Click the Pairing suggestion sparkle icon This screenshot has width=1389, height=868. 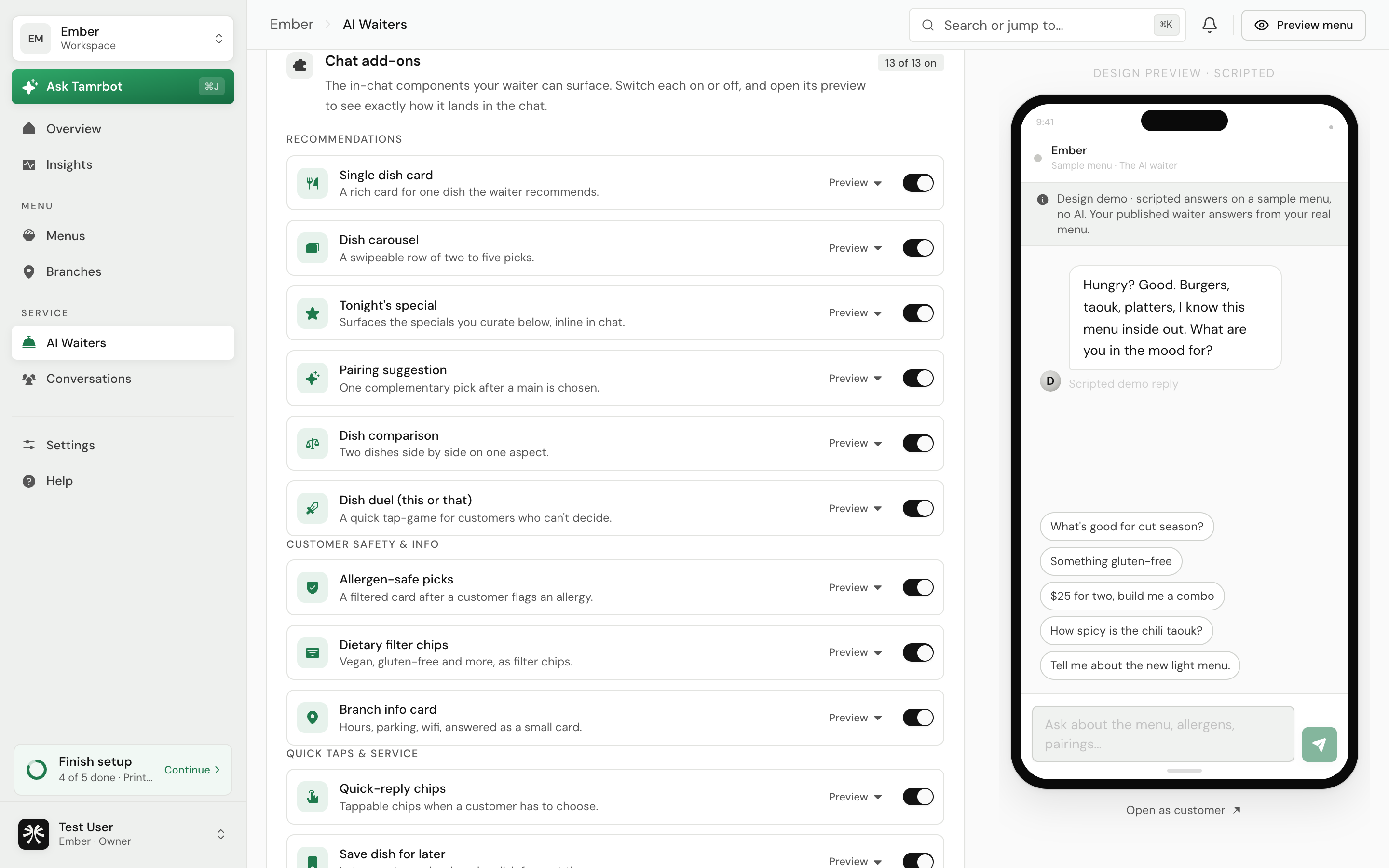312,379
